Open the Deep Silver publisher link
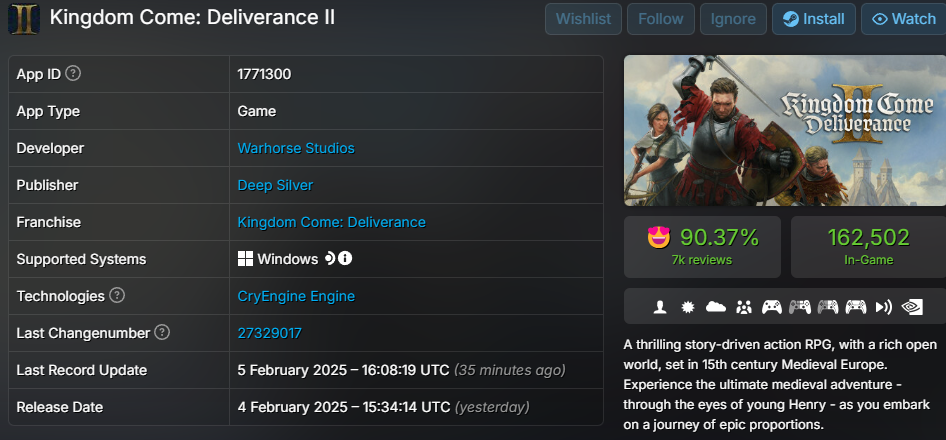Viewport: 946px width, 440px height. tap(275, 185)
